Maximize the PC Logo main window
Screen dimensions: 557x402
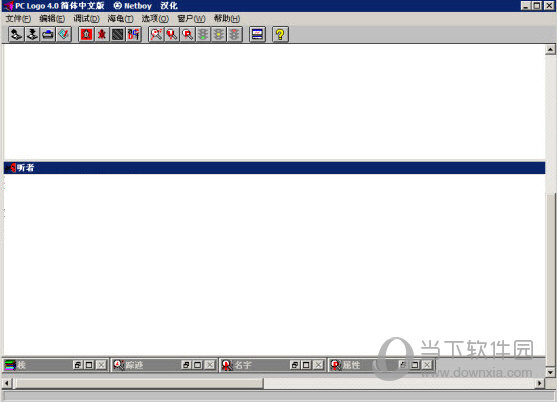537,6
